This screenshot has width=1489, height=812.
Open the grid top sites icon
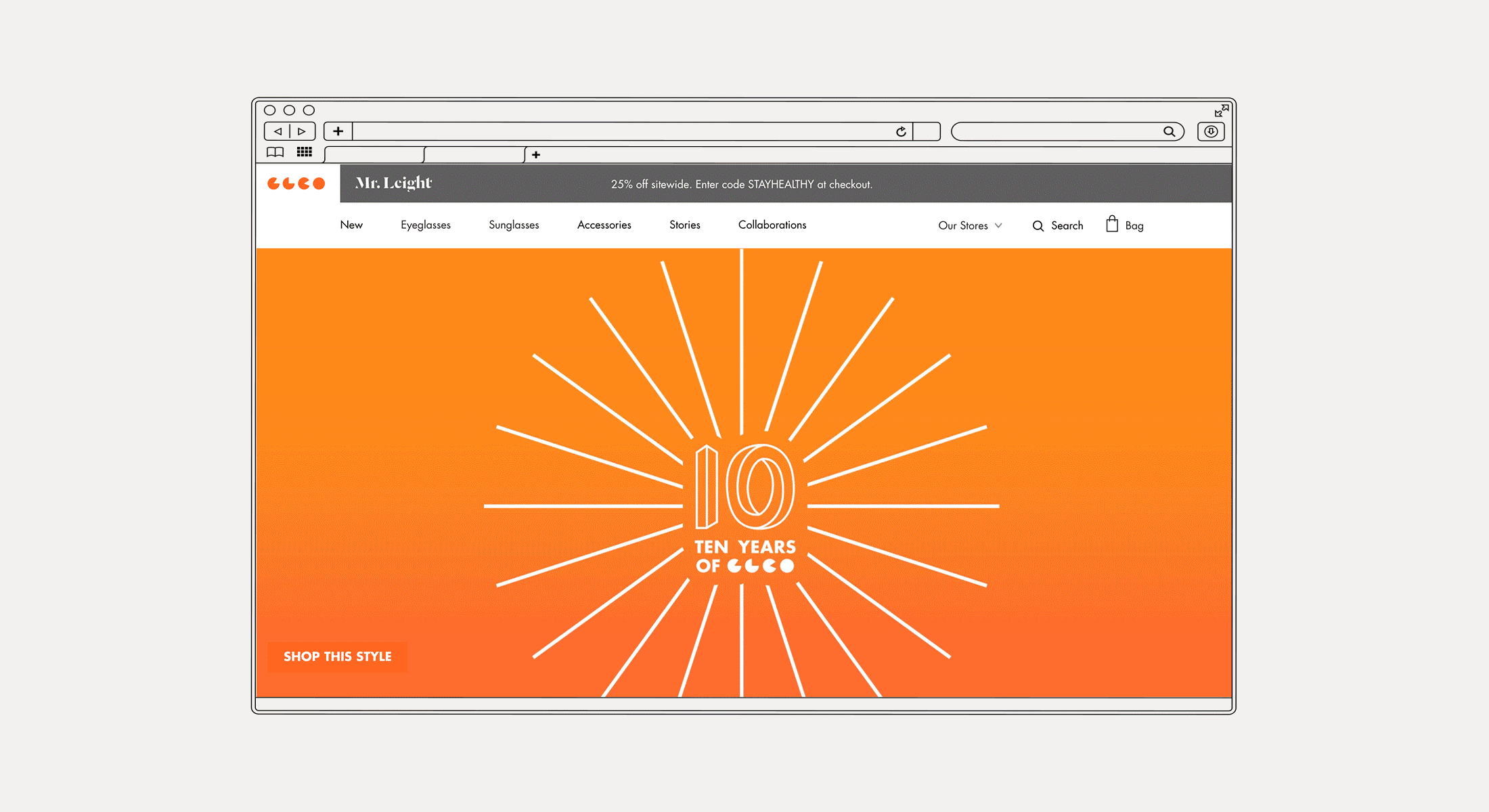coord(305,152)
